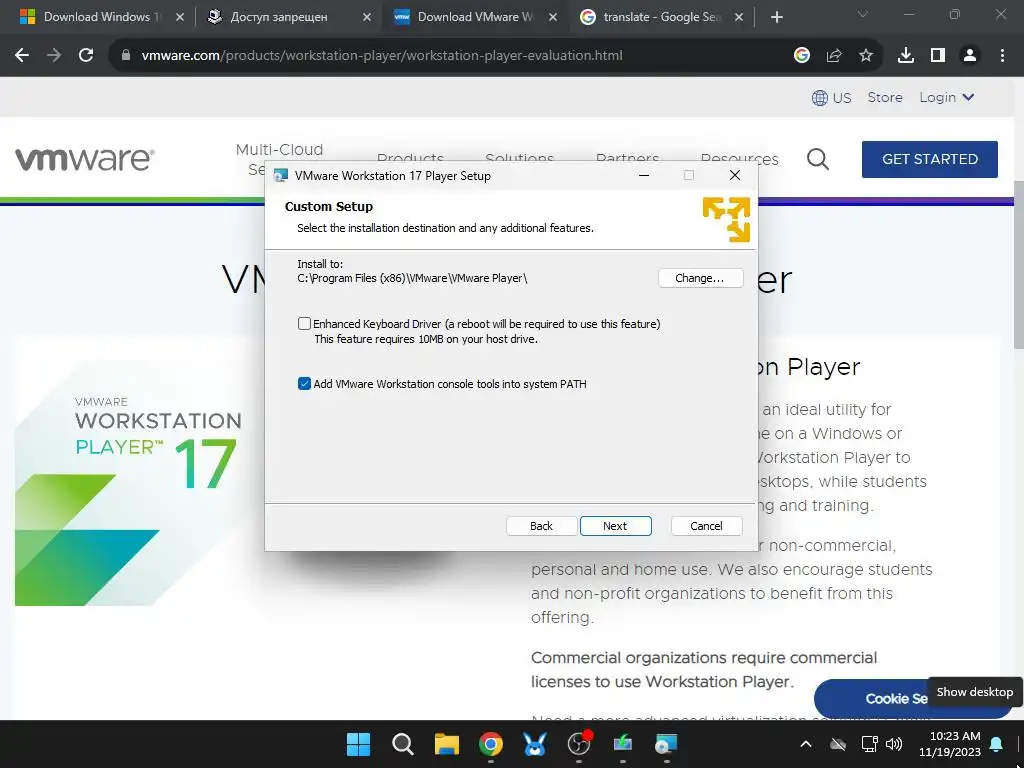This screenshot has width=1024, height=768.
Task: Click the browser forward arrow
Action: 54,56
